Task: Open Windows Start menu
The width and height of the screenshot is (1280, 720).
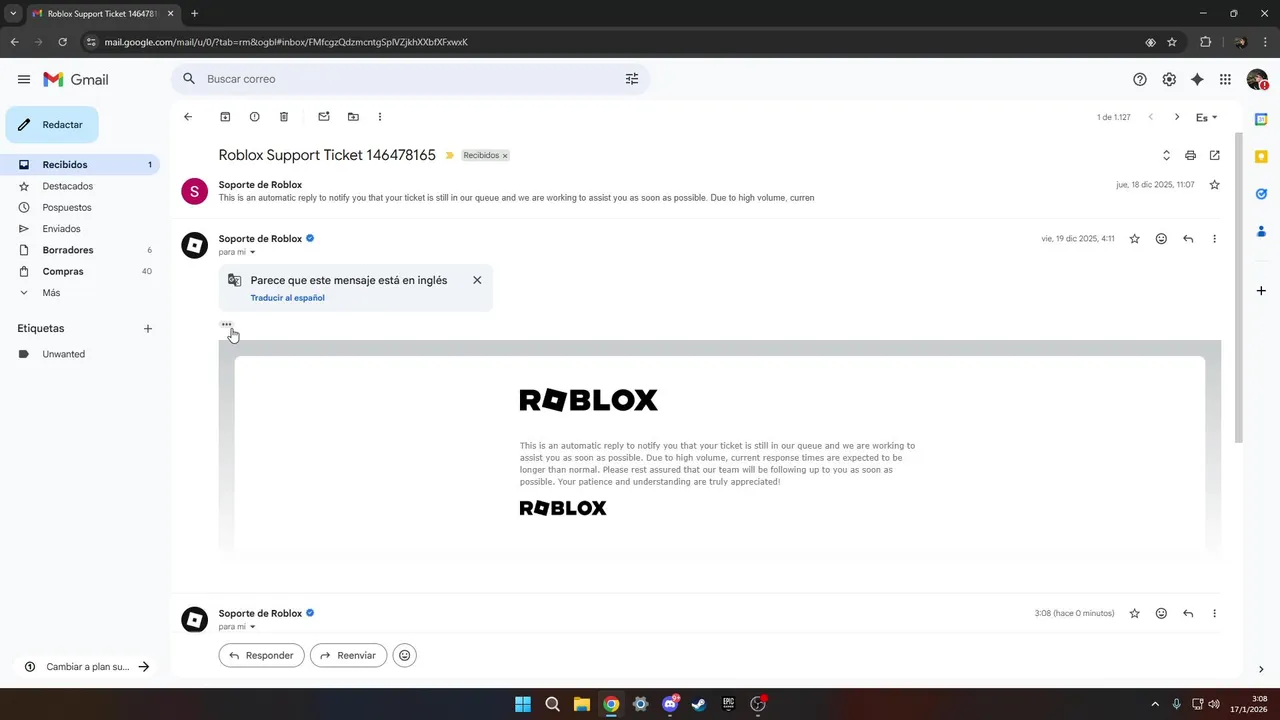Action: (x=523, y=704)
